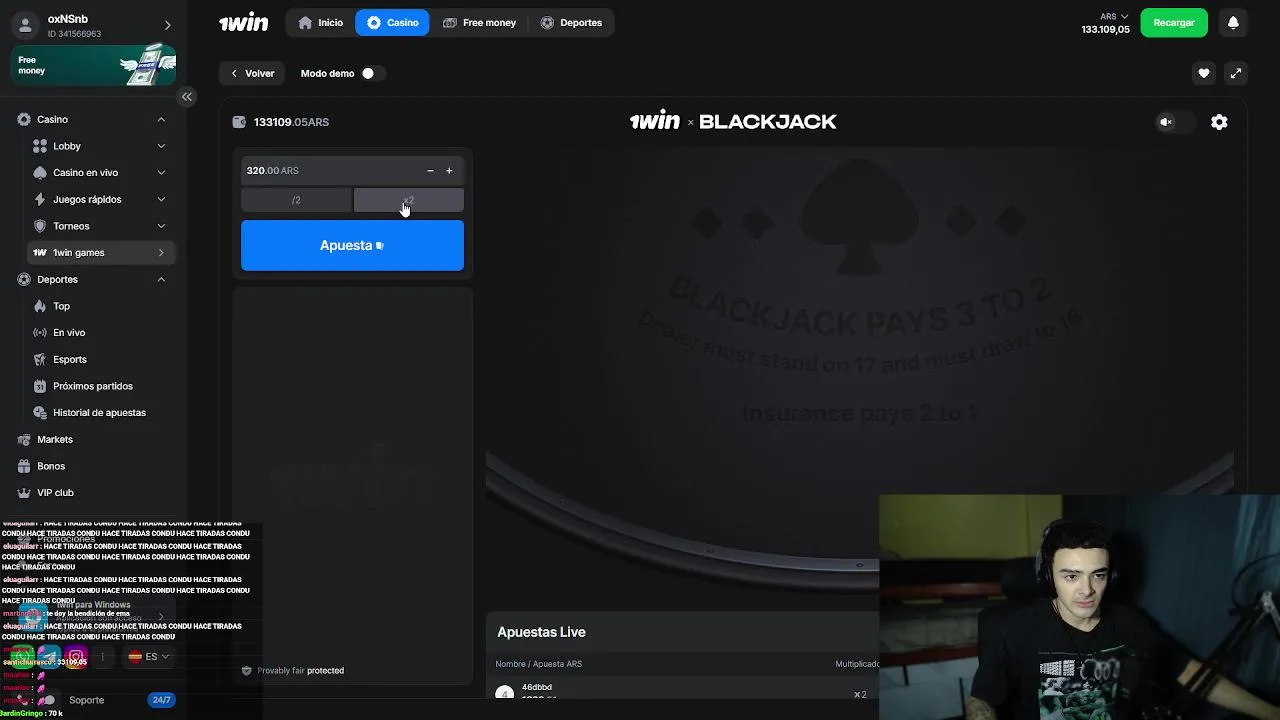This screenshot has width=1280, height=720.
Task: Go to the Inicio tab
Action: pyautogui.click(x=320, y=22)
